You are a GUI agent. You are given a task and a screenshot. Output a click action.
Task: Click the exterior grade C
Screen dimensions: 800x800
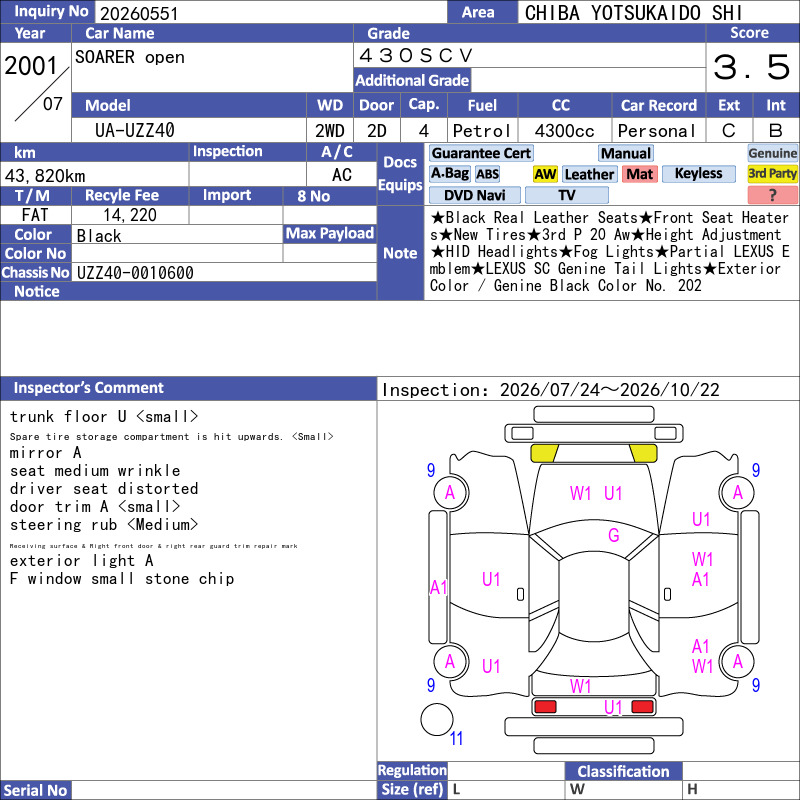pyautogui.click(x=729, y=131)
